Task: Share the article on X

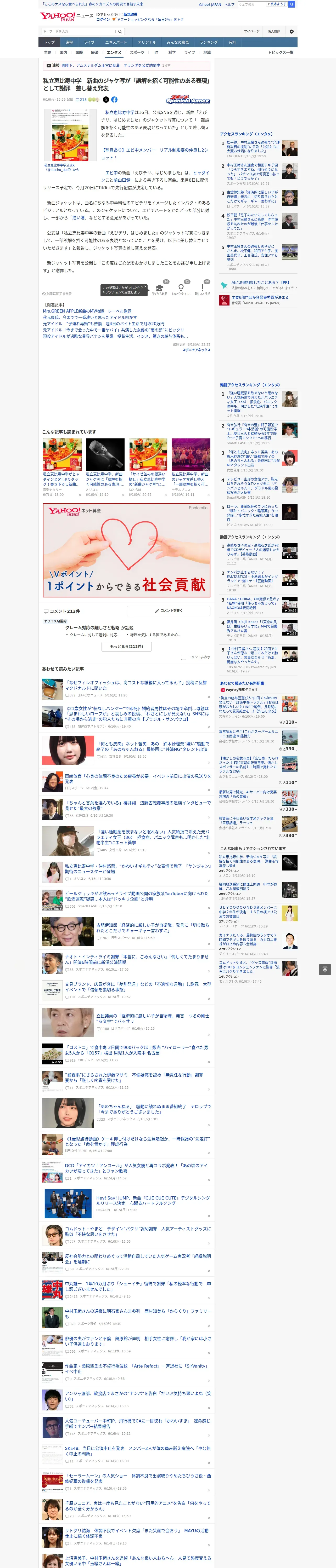Action: click(x=105, y=99)
